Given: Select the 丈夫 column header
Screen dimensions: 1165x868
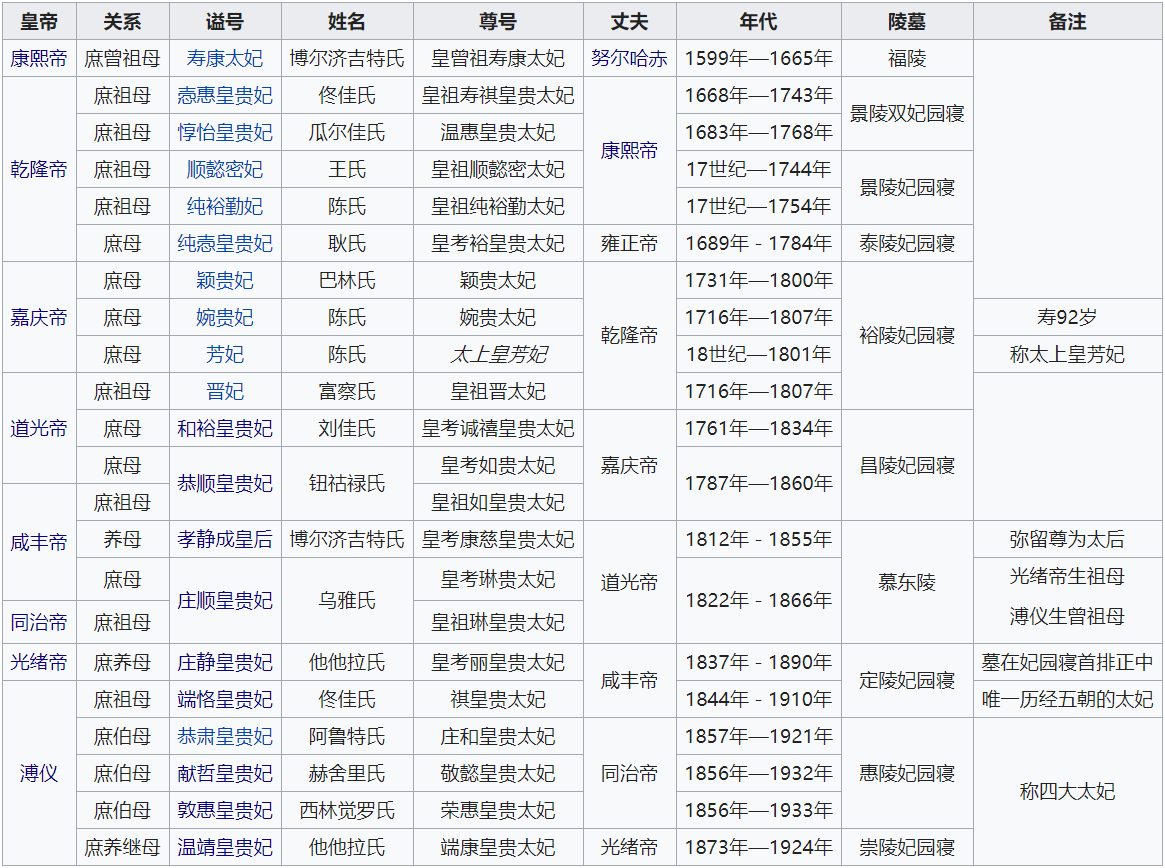Looking at the screenshot, I should [629, 22].
